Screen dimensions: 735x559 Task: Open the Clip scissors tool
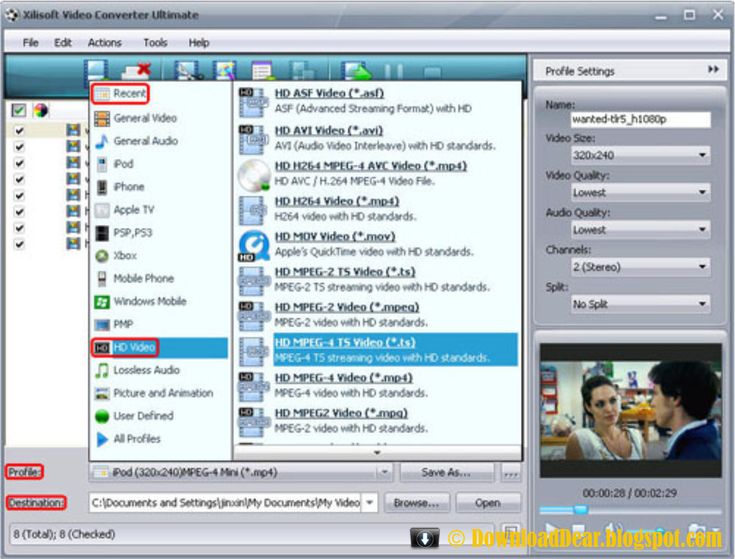pos(188,70)
